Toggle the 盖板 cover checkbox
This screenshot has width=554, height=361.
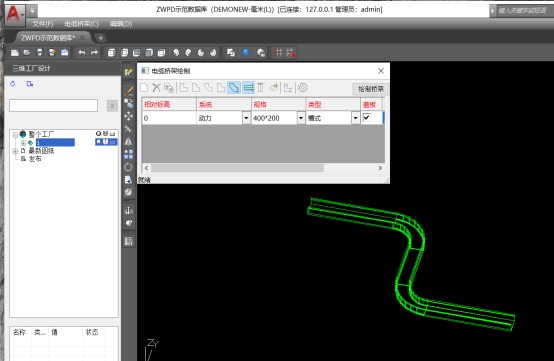(x=366, y=117)
